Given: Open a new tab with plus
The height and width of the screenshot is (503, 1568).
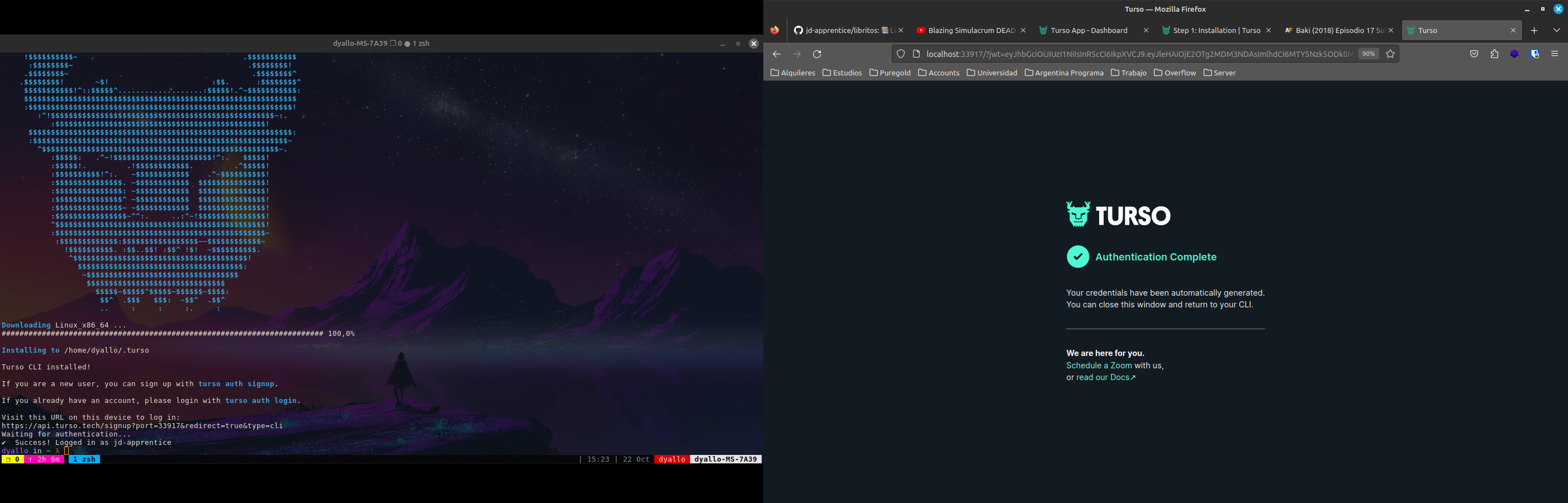Looking at the screenshot, I should 1534,30.
